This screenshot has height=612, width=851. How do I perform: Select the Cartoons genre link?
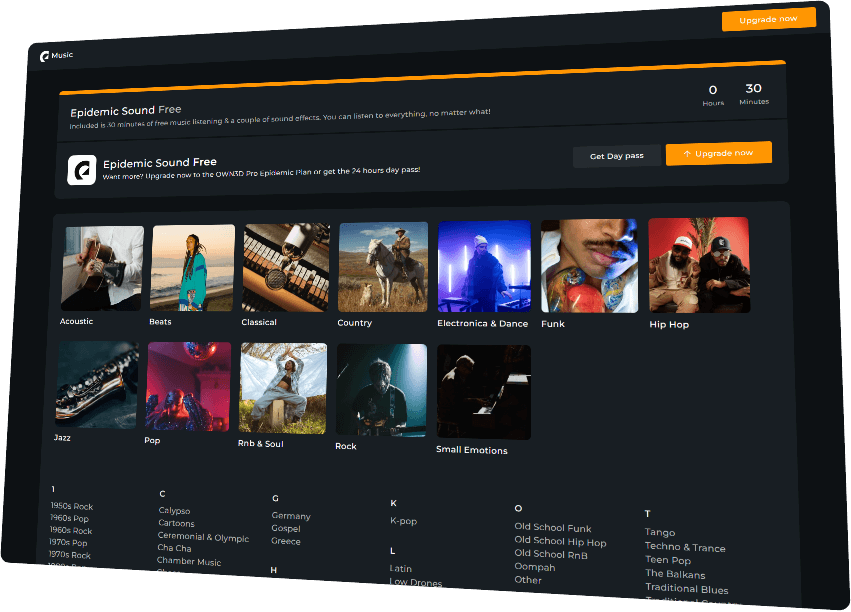[176, 523]
